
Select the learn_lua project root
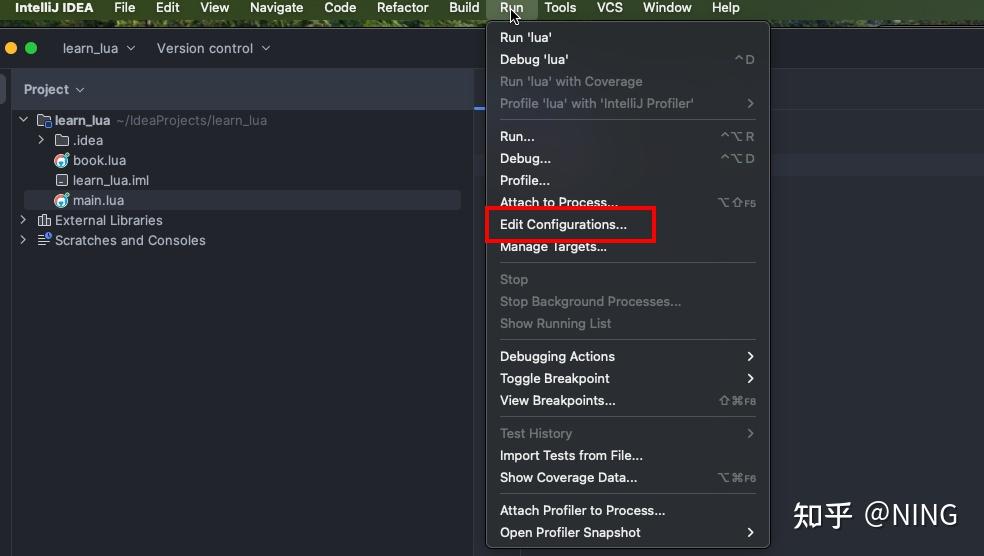click(x=242, y=120)
